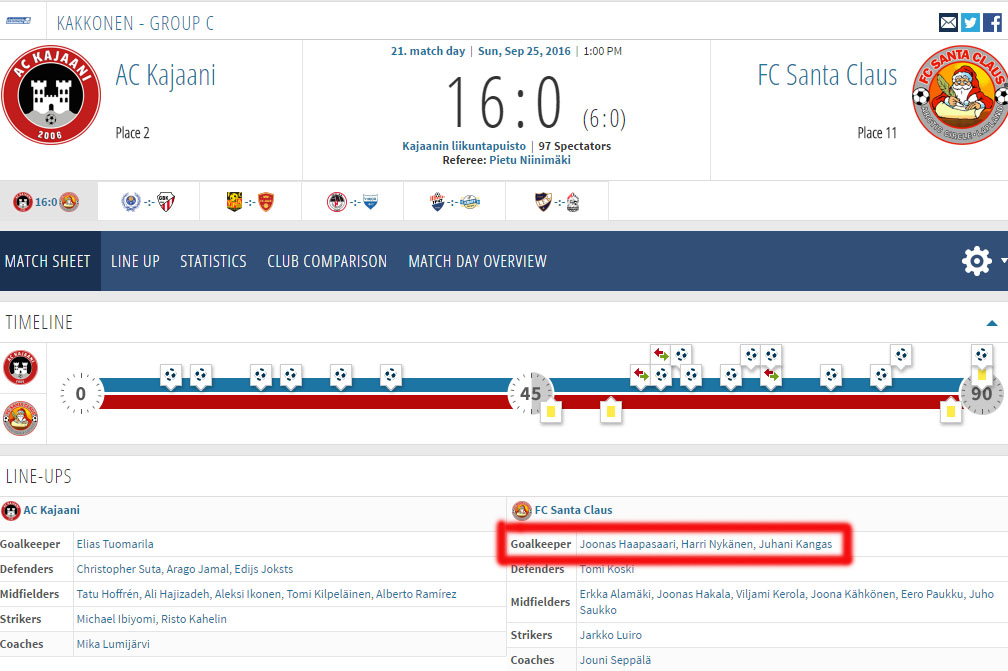This screenshot has width=1008, height=671.
Task: Click goalkeeper Elias Tuomarila's name
Action: [116, 543]
